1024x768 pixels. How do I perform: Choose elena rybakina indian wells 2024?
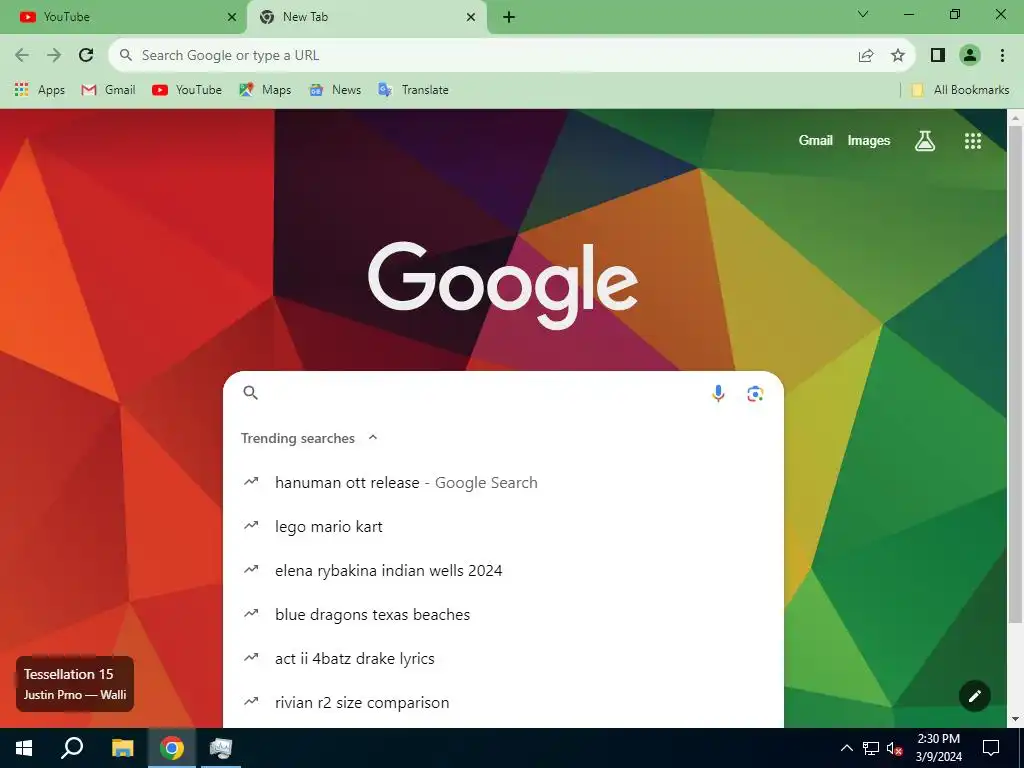click(503, 570)
